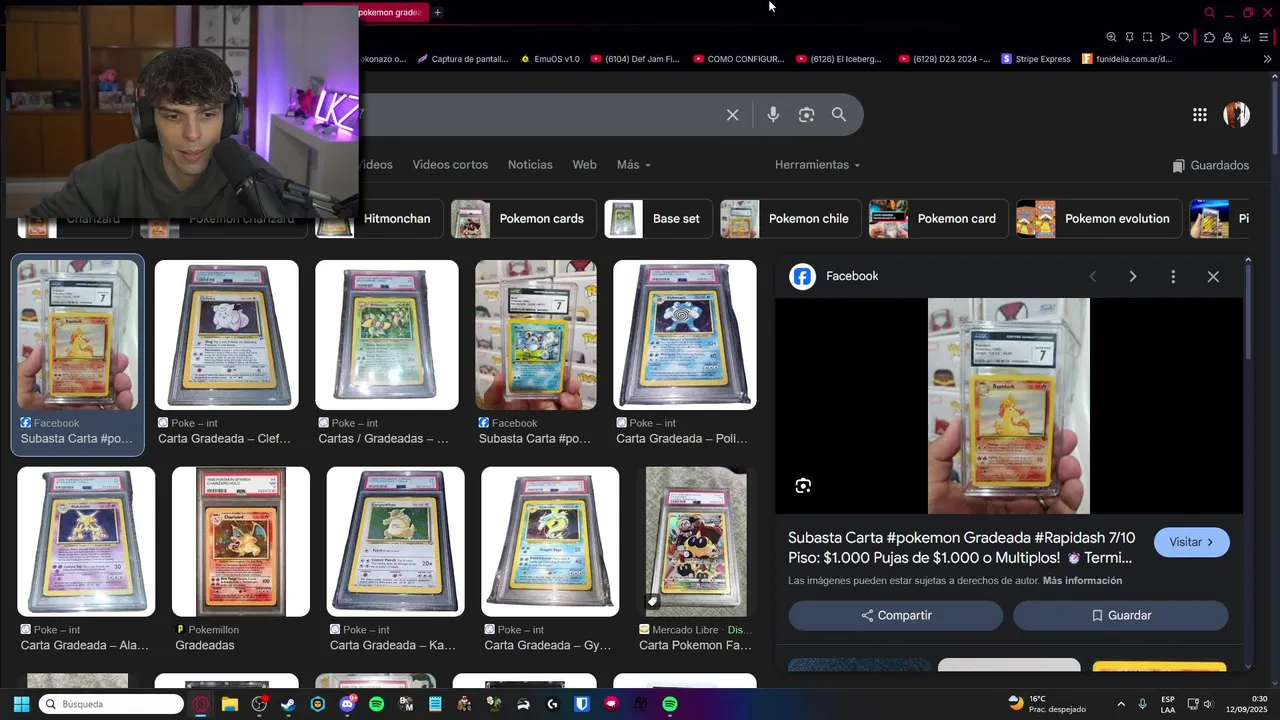Open the funidelia.com.ar bookmark

tap(1126, 59)
